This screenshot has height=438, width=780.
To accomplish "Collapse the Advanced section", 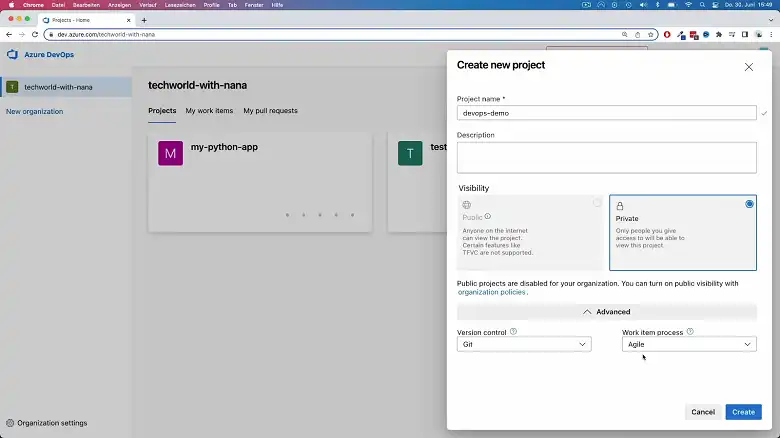I will pos(606,312).
